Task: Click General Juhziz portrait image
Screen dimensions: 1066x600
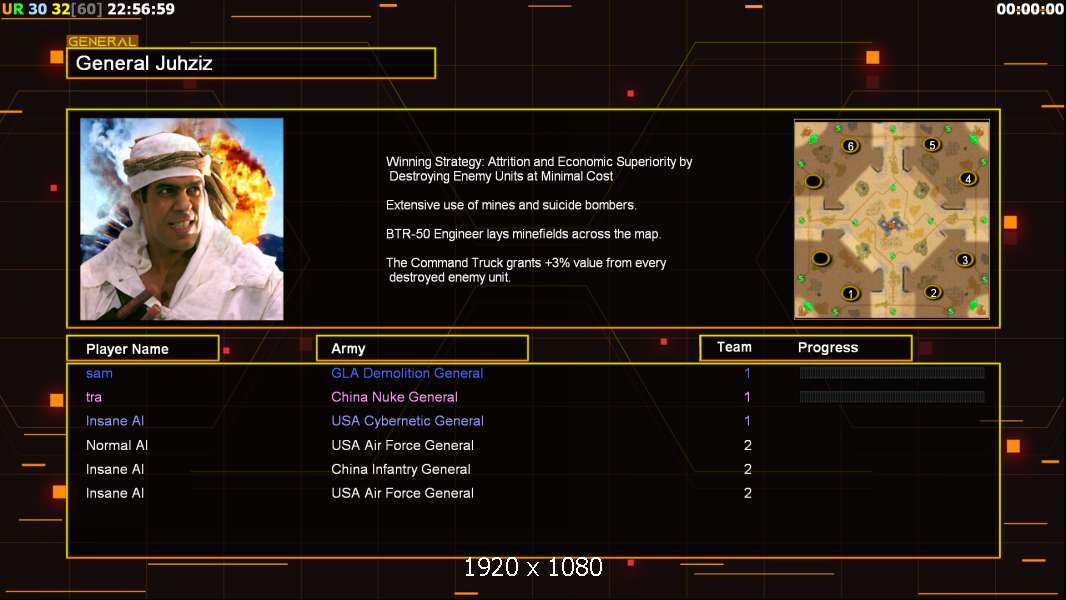Action: click(182, 219)
